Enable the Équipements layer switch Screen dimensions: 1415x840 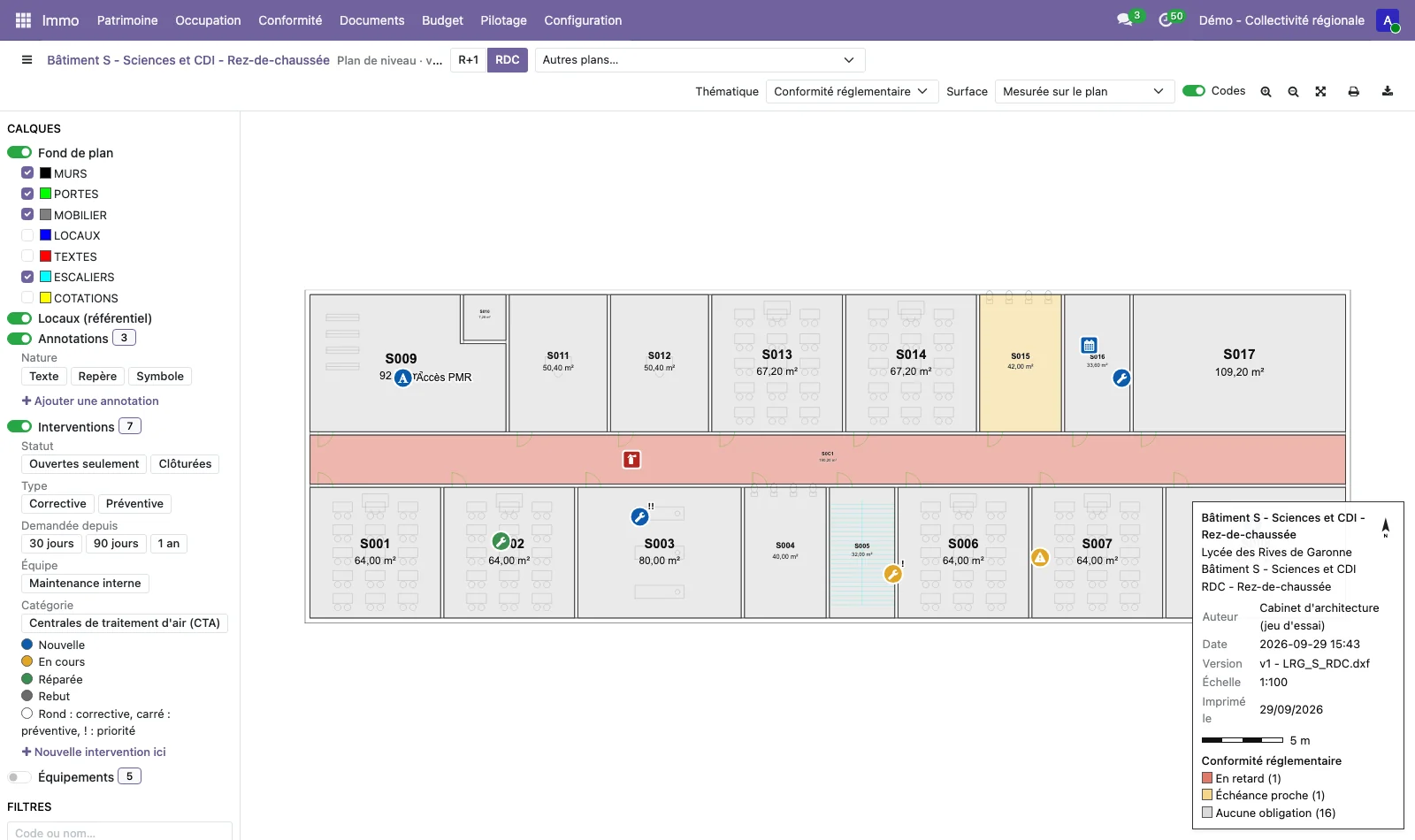[x=19, y=777]
